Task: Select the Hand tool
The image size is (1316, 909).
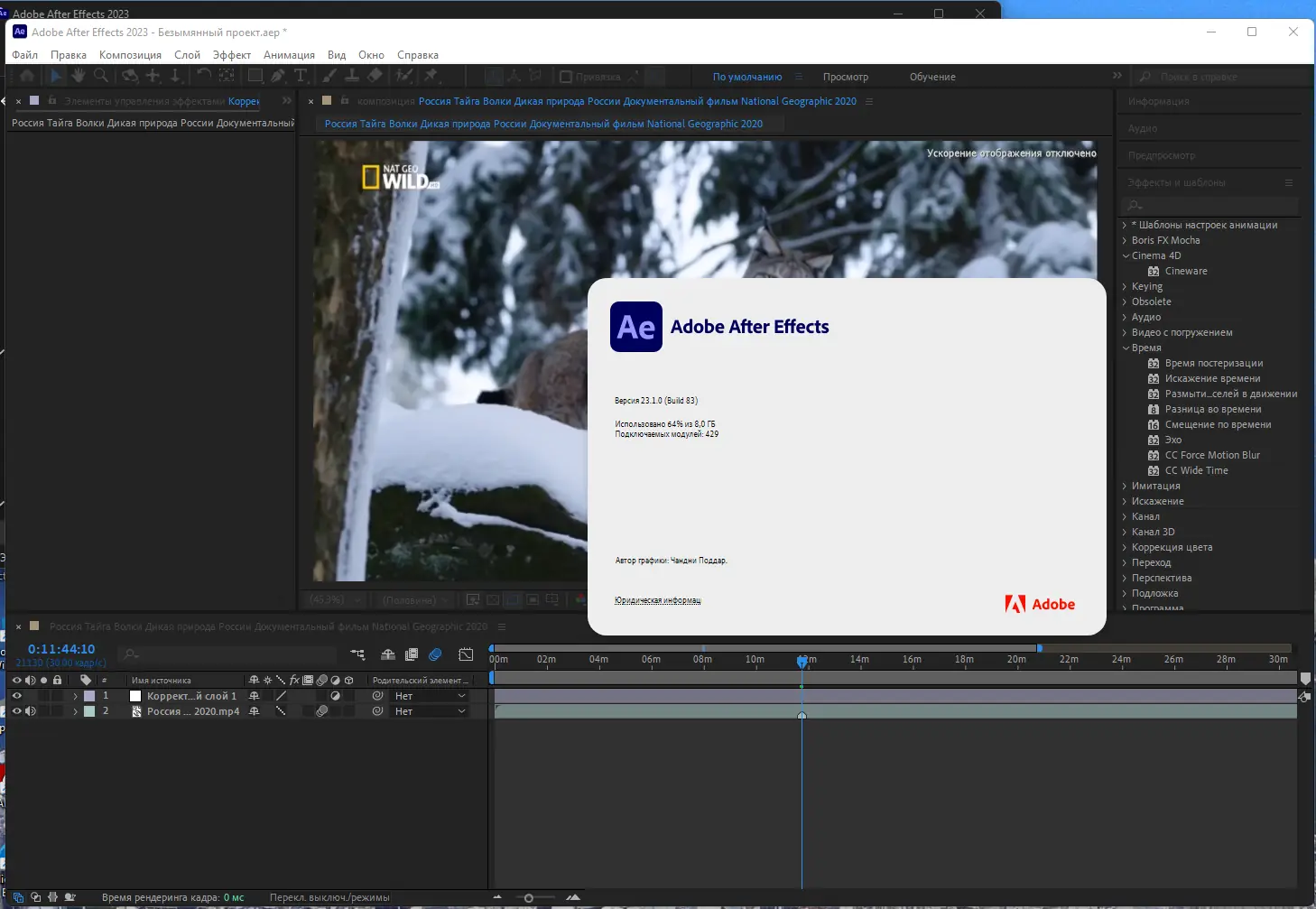Action: [x=79, y=76]
